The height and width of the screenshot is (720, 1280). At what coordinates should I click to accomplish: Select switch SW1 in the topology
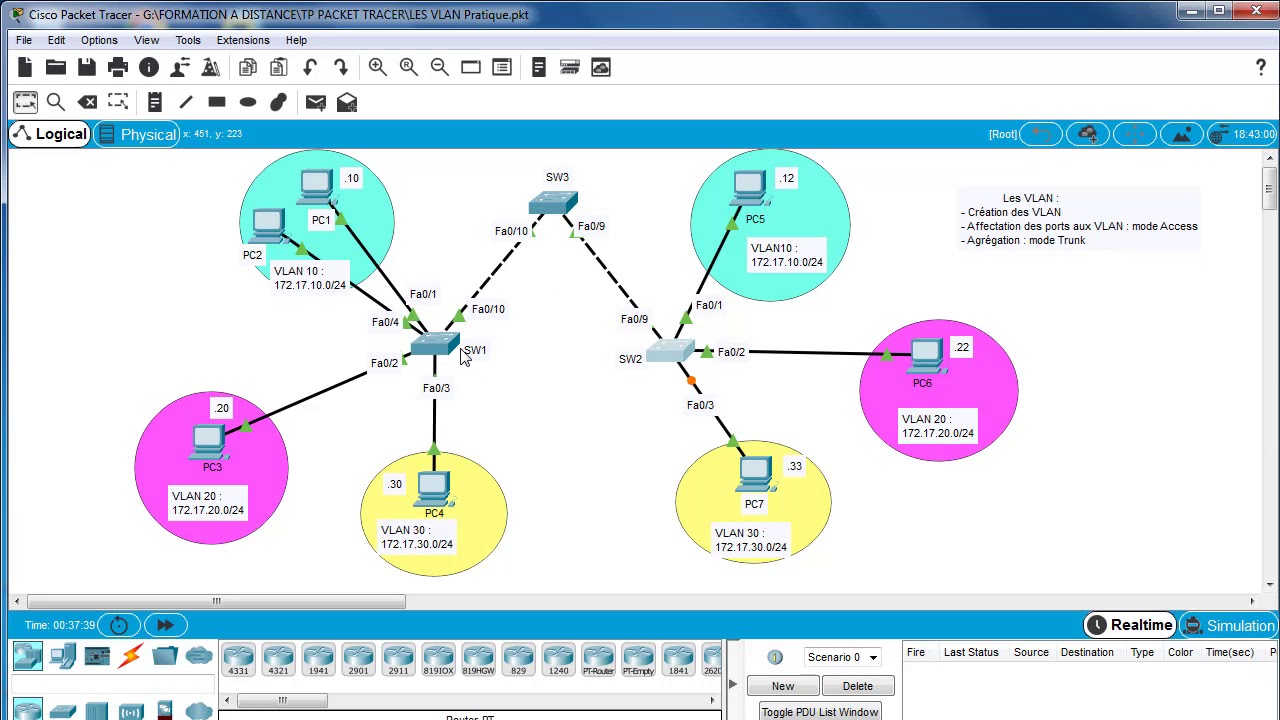click(434, 346)
